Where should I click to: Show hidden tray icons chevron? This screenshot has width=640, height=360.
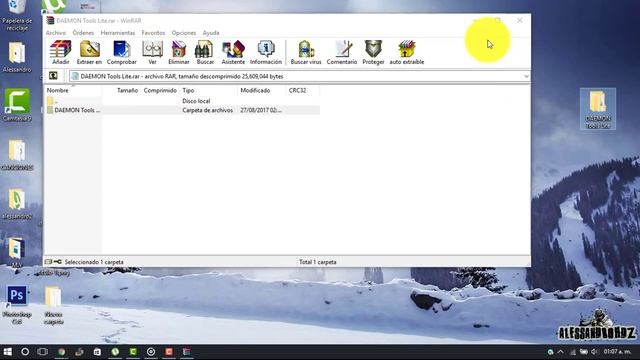tap(560, 351)
